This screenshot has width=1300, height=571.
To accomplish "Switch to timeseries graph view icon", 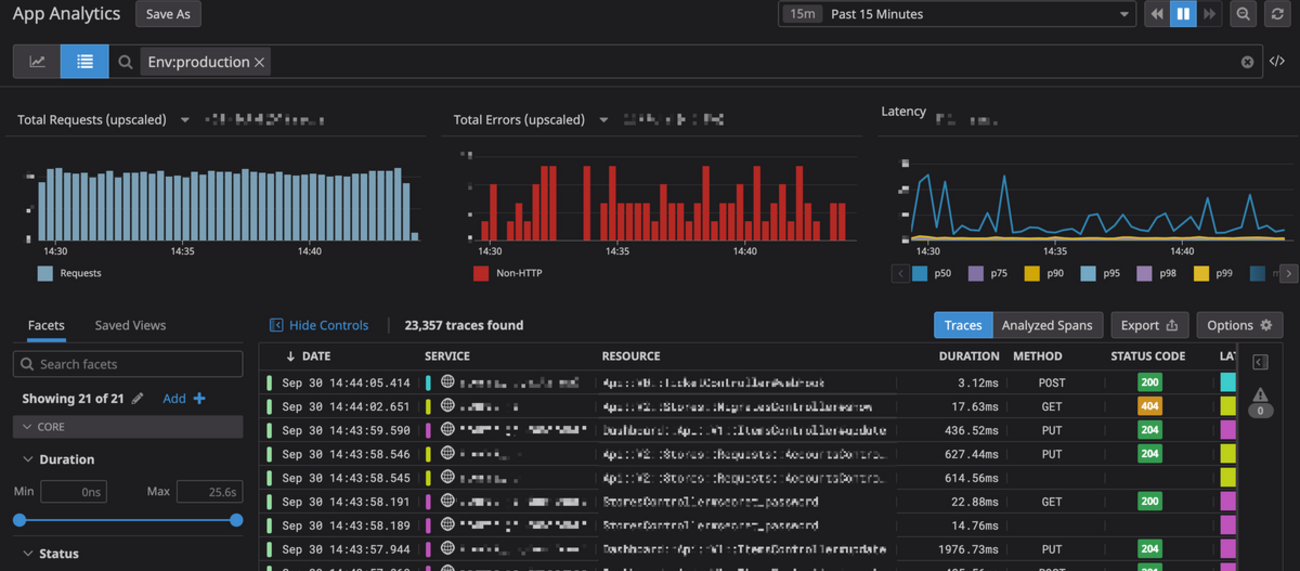I will click(37, 62).
